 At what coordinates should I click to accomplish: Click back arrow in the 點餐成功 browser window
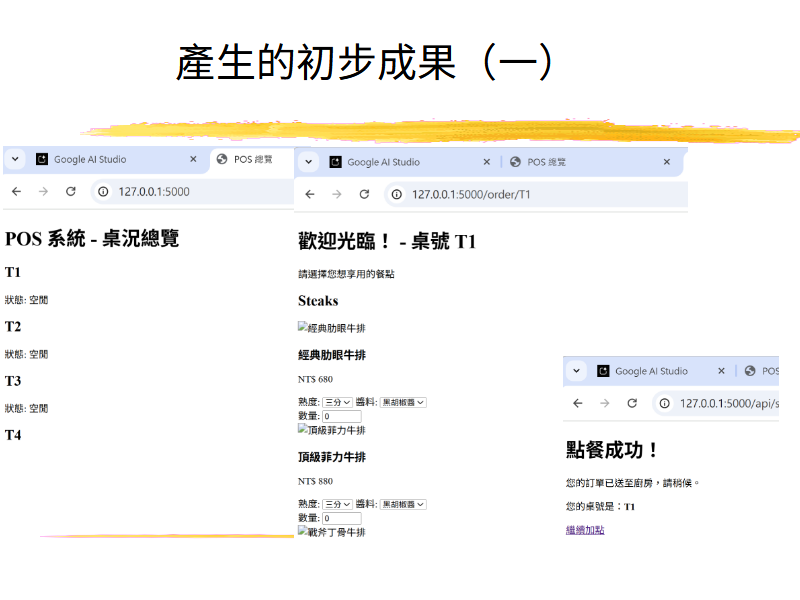(x=577, y=403)
